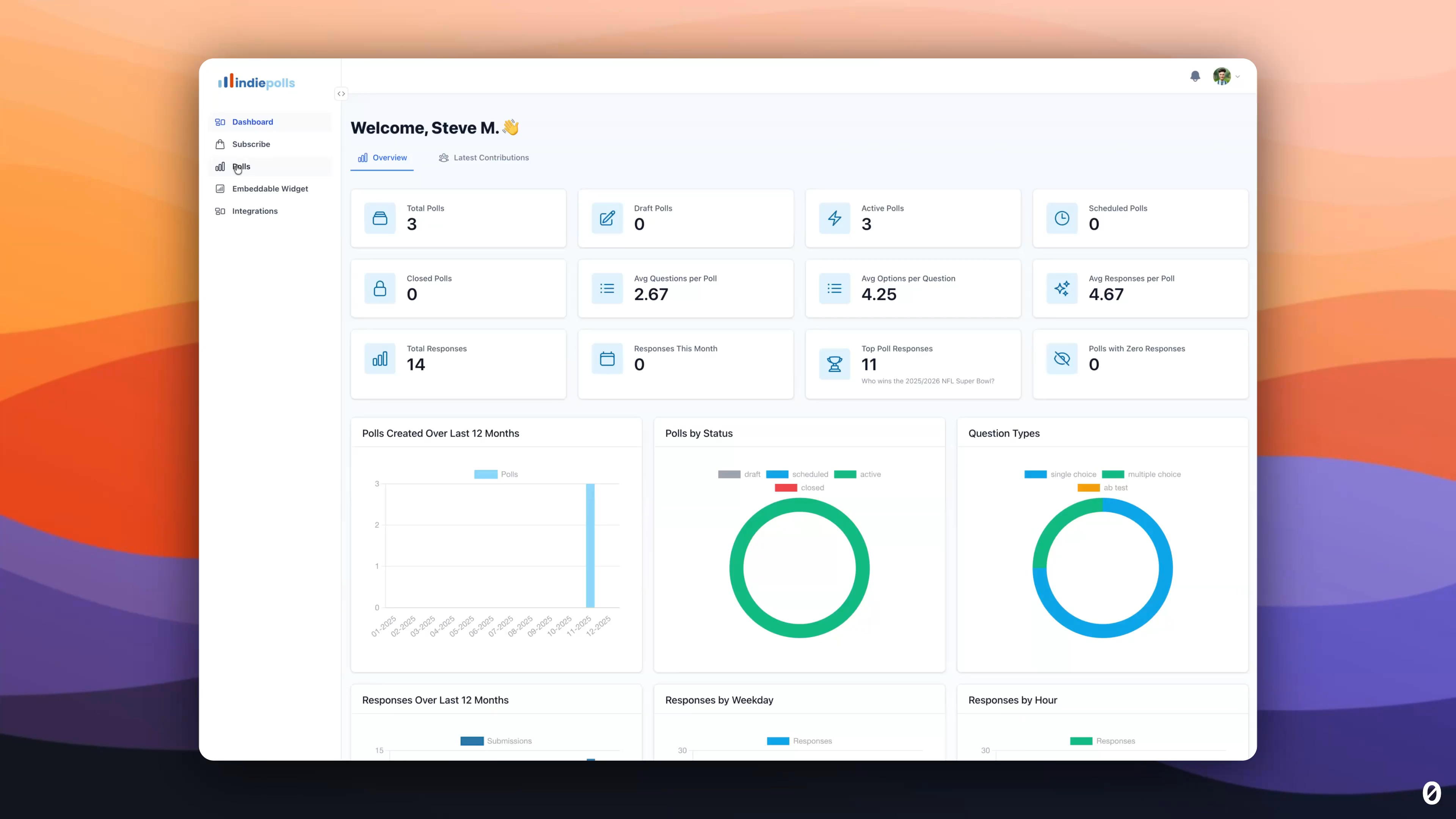Click the Closed Polls lock icon
Viewport: 1456px width, 819px height.
tap(380, 288)
